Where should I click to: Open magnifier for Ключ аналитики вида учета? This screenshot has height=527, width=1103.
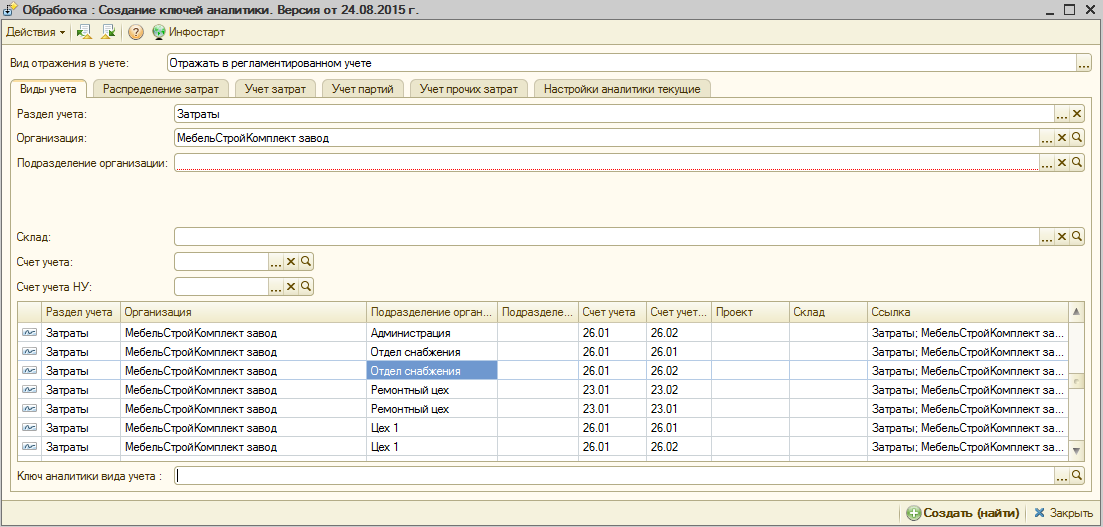pyautogui.click(x=1077, y=476)
